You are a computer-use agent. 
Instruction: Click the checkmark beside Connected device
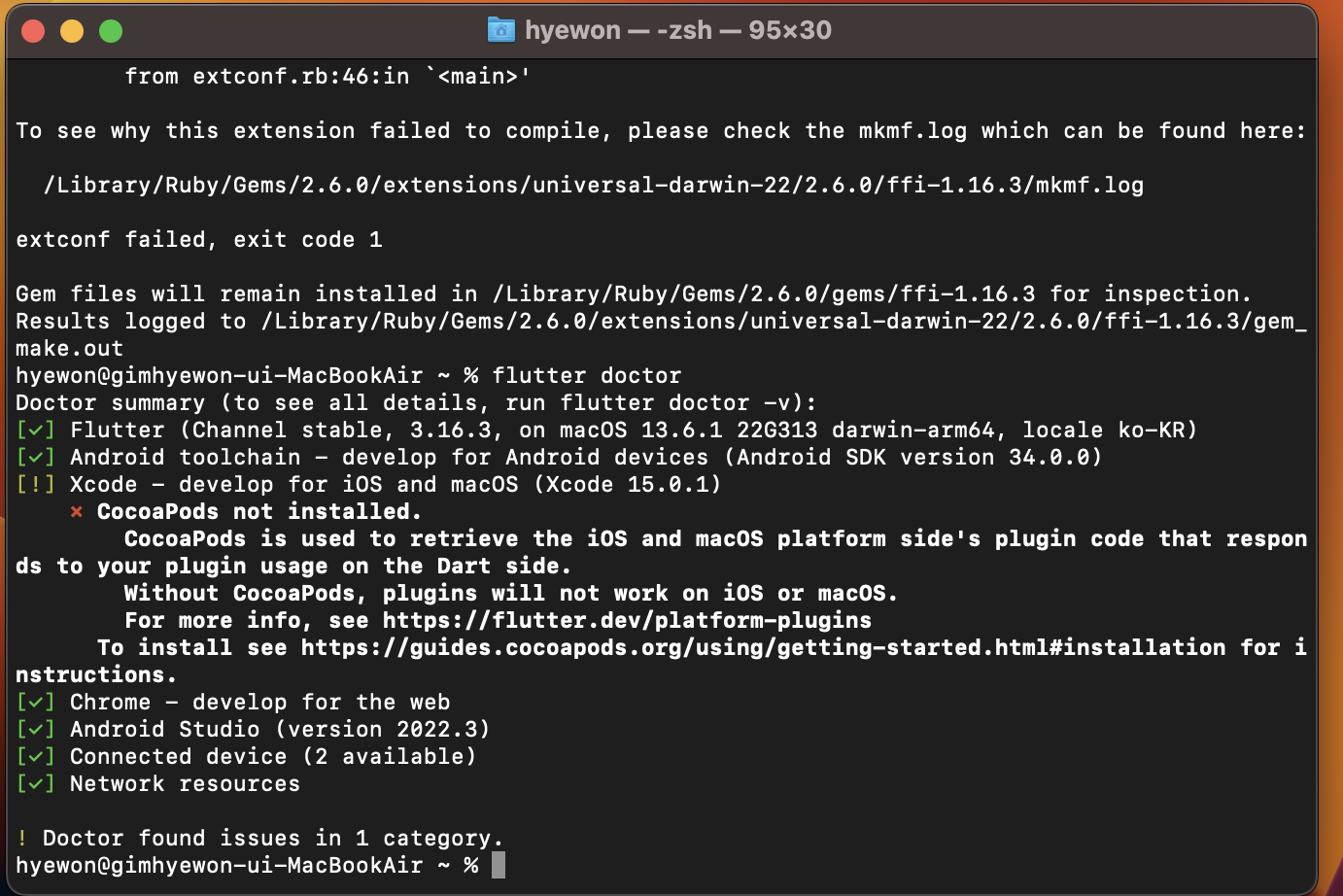[x=36, y=756]
